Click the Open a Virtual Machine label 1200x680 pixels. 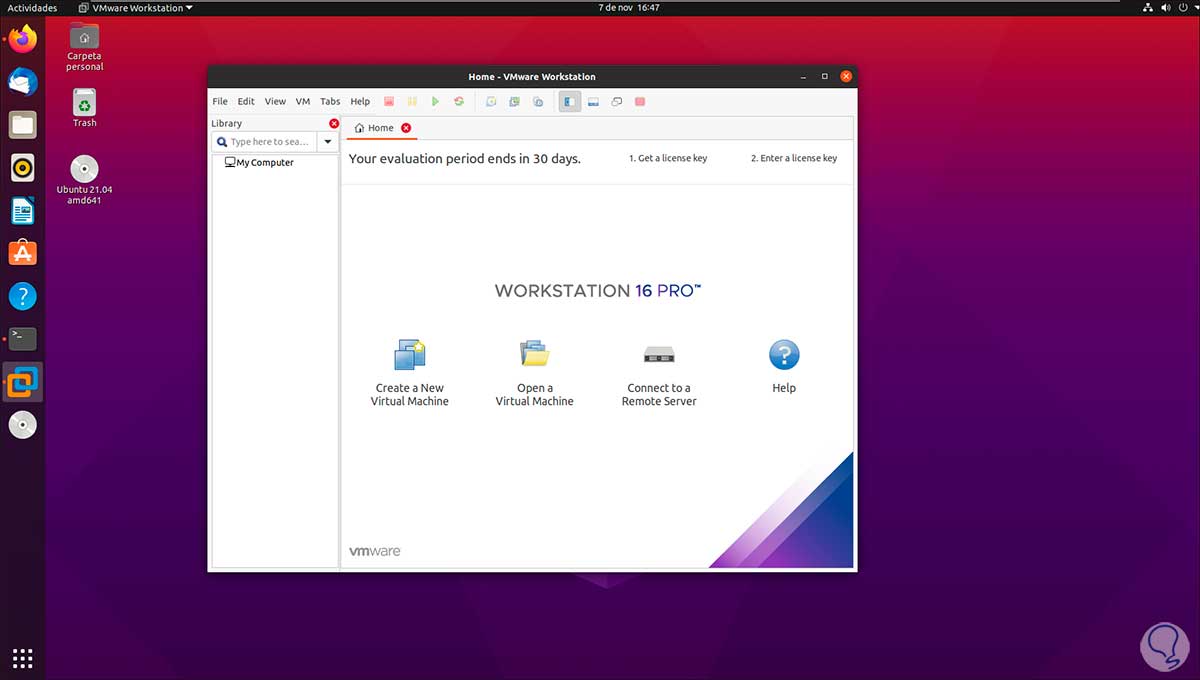click(535, 395)
